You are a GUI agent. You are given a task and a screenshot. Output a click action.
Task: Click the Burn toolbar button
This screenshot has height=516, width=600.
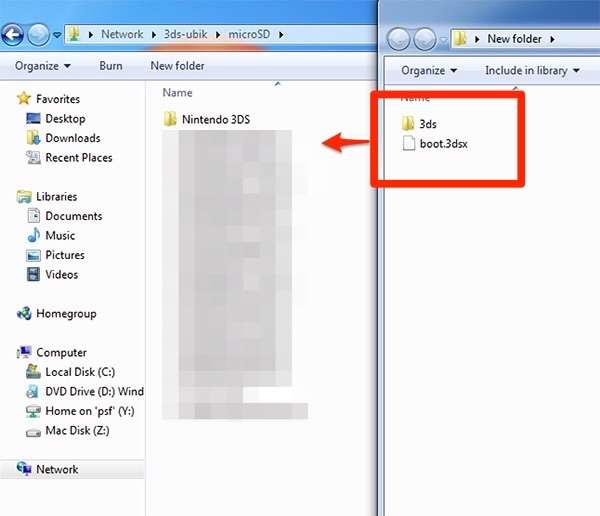111,66
